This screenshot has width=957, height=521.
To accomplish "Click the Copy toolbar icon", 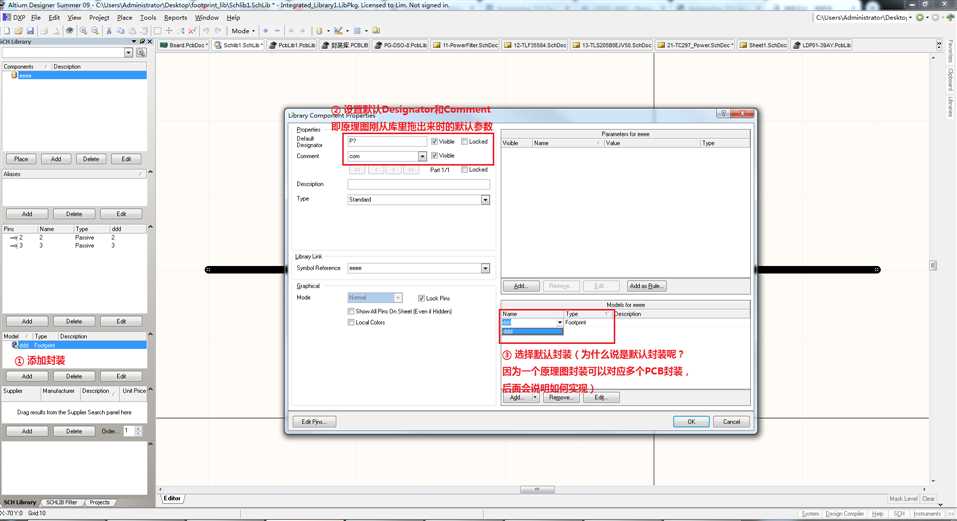I will tap(121, 31).
